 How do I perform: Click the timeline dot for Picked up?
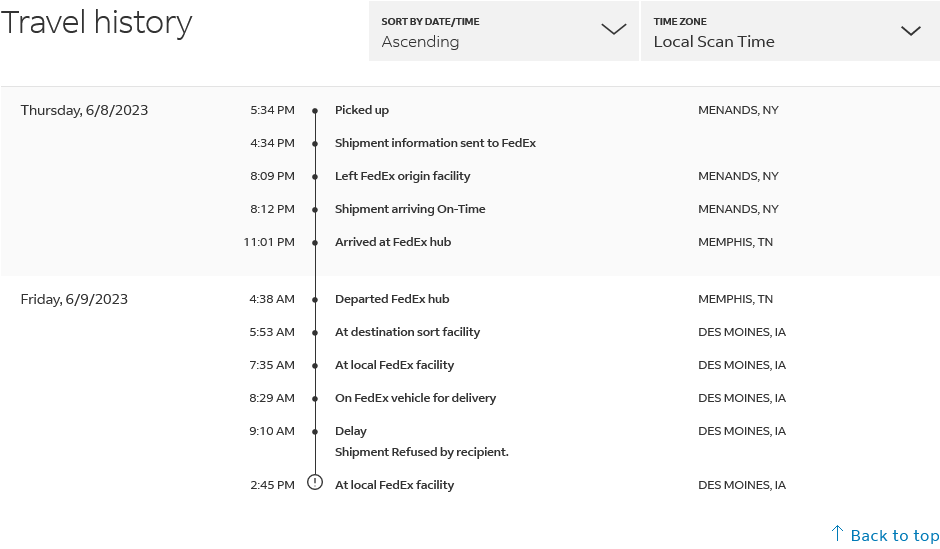click(315, 111)
